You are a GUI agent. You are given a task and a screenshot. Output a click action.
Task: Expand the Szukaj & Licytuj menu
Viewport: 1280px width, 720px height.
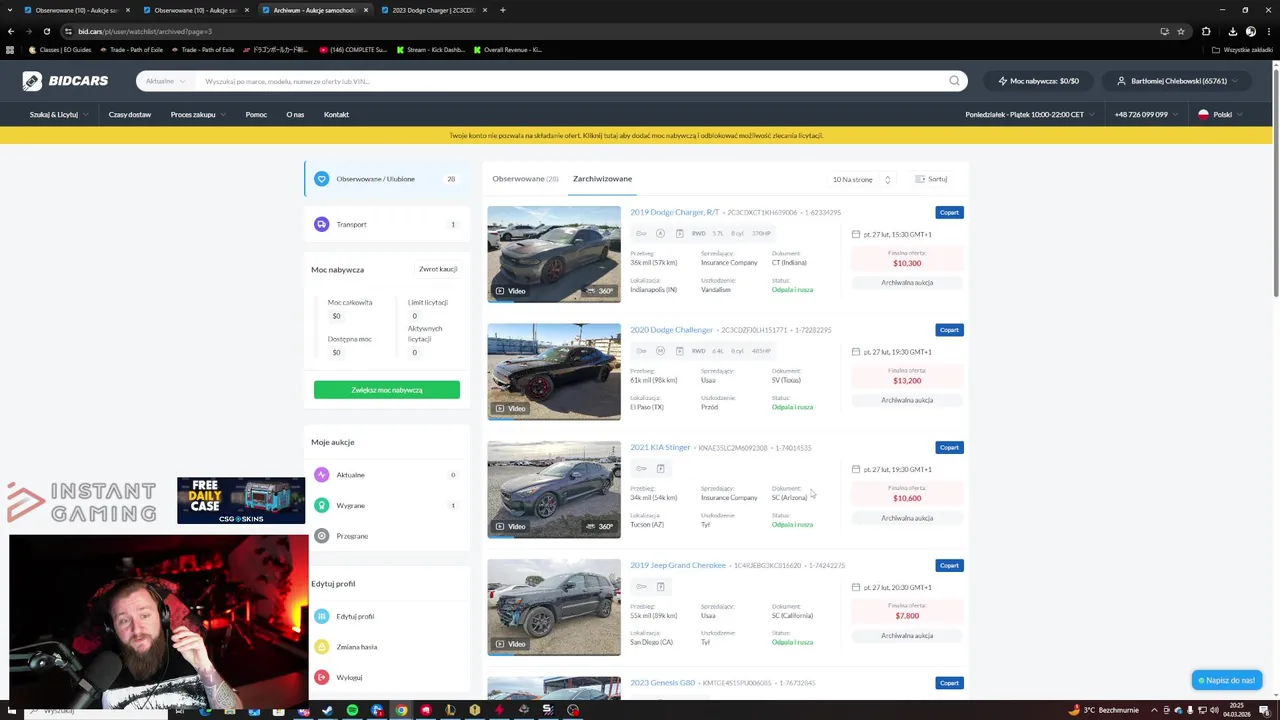(x=59, y=115)
